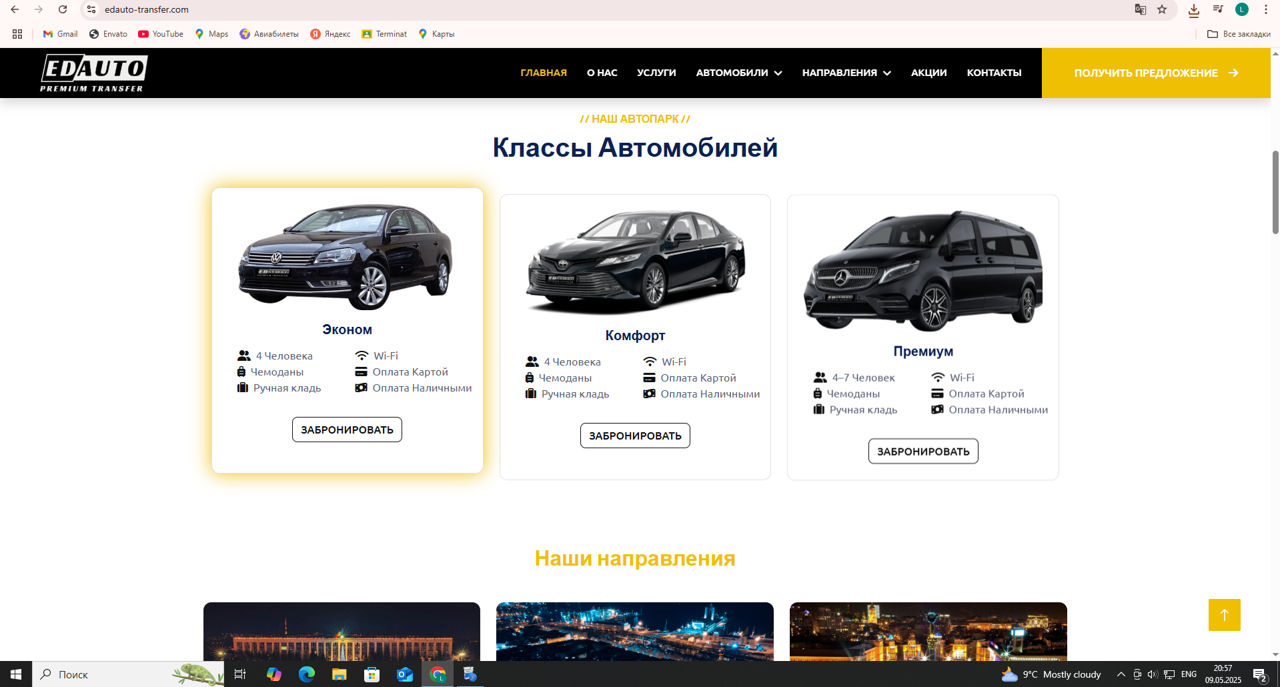
Task: Click the Google Translate icon in address bar
Action: point(1140,9)
